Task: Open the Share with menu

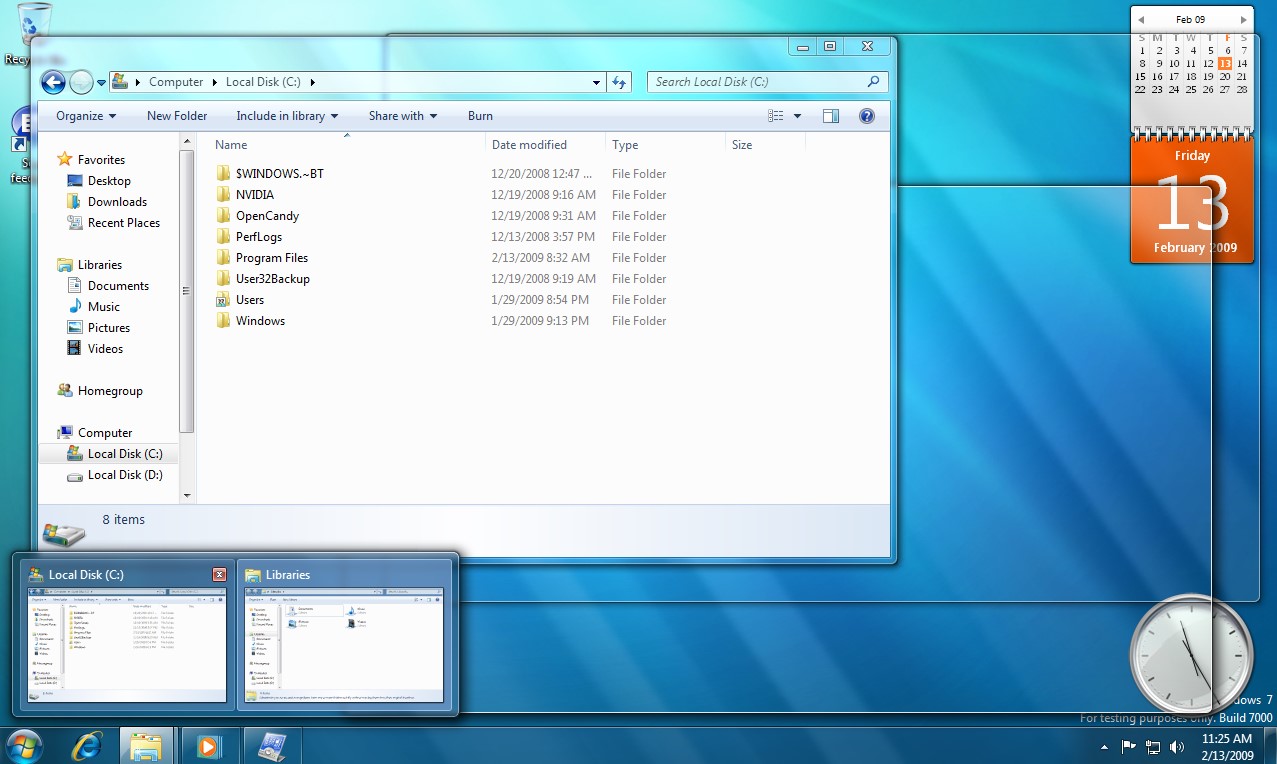Action: coord(403,116)
